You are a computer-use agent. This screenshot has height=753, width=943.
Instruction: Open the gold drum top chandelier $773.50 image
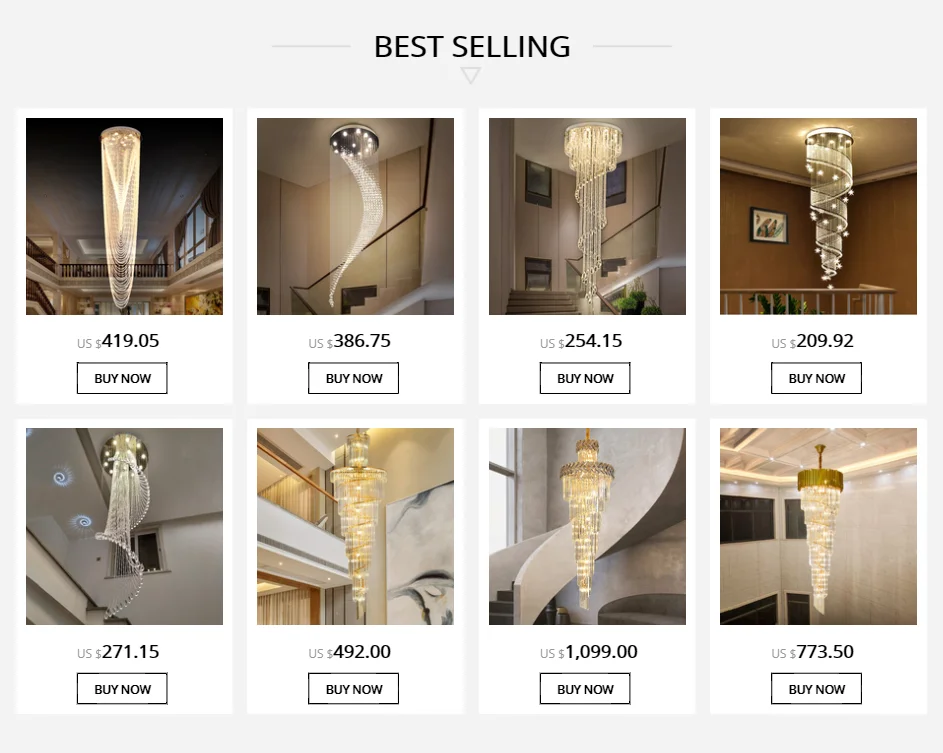(x=819, y=526)
